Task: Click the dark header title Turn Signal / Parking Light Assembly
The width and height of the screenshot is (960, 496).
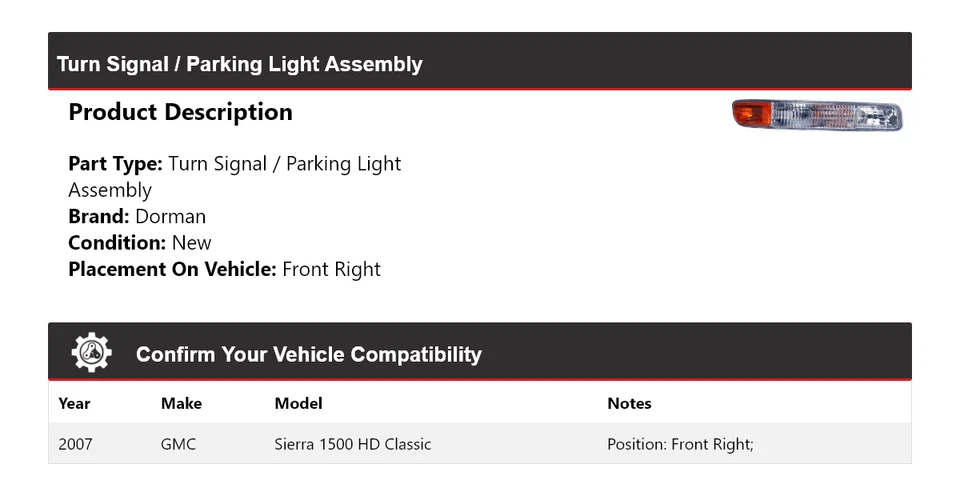Action: click(240, 64)
